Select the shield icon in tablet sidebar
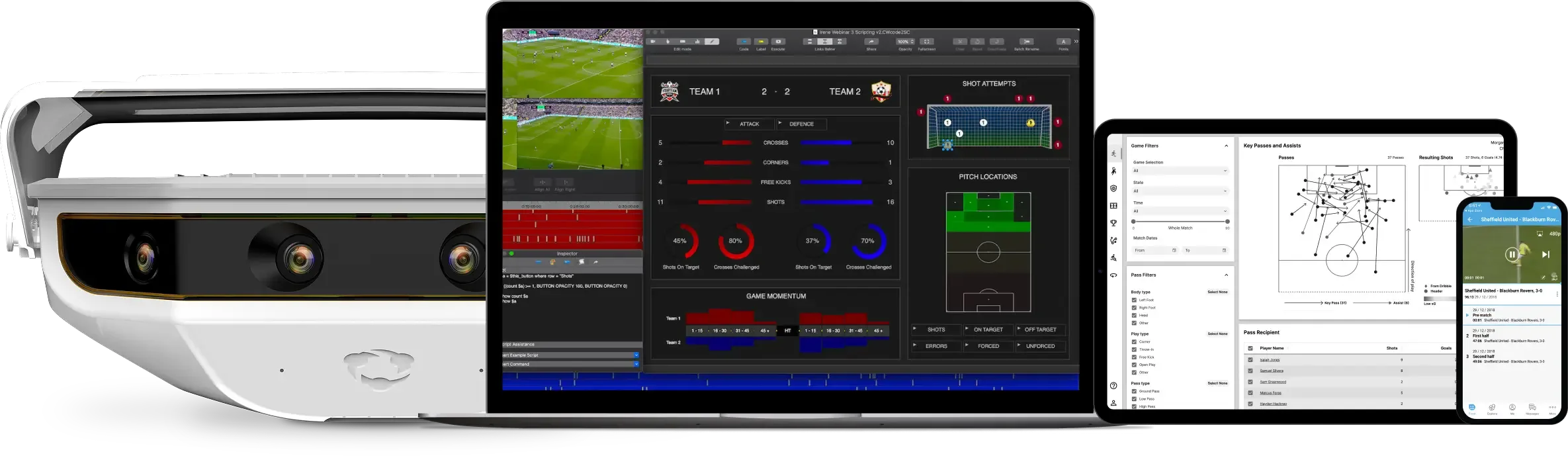1568x456 pixels. coord(1113,189)
